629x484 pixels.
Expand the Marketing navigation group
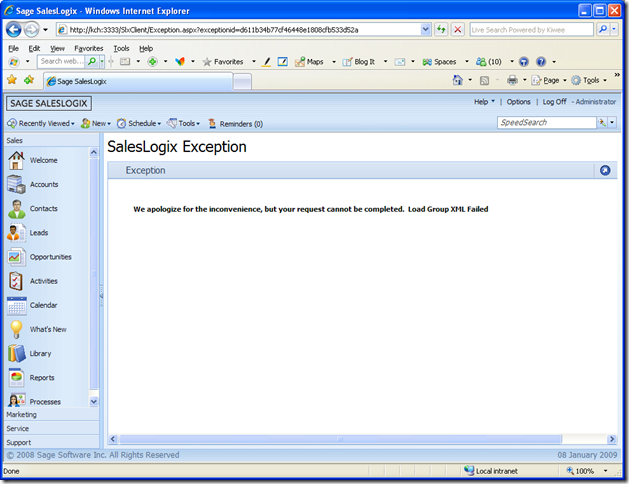pyautogui.click(x=52, y=414)
